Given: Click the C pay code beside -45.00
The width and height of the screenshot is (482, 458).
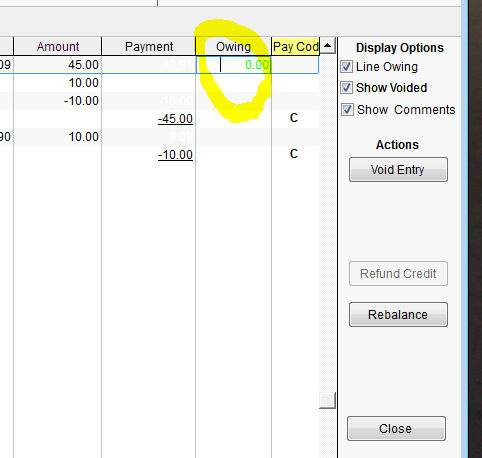Looking at the screenshot, I should (x=294, y=118).
